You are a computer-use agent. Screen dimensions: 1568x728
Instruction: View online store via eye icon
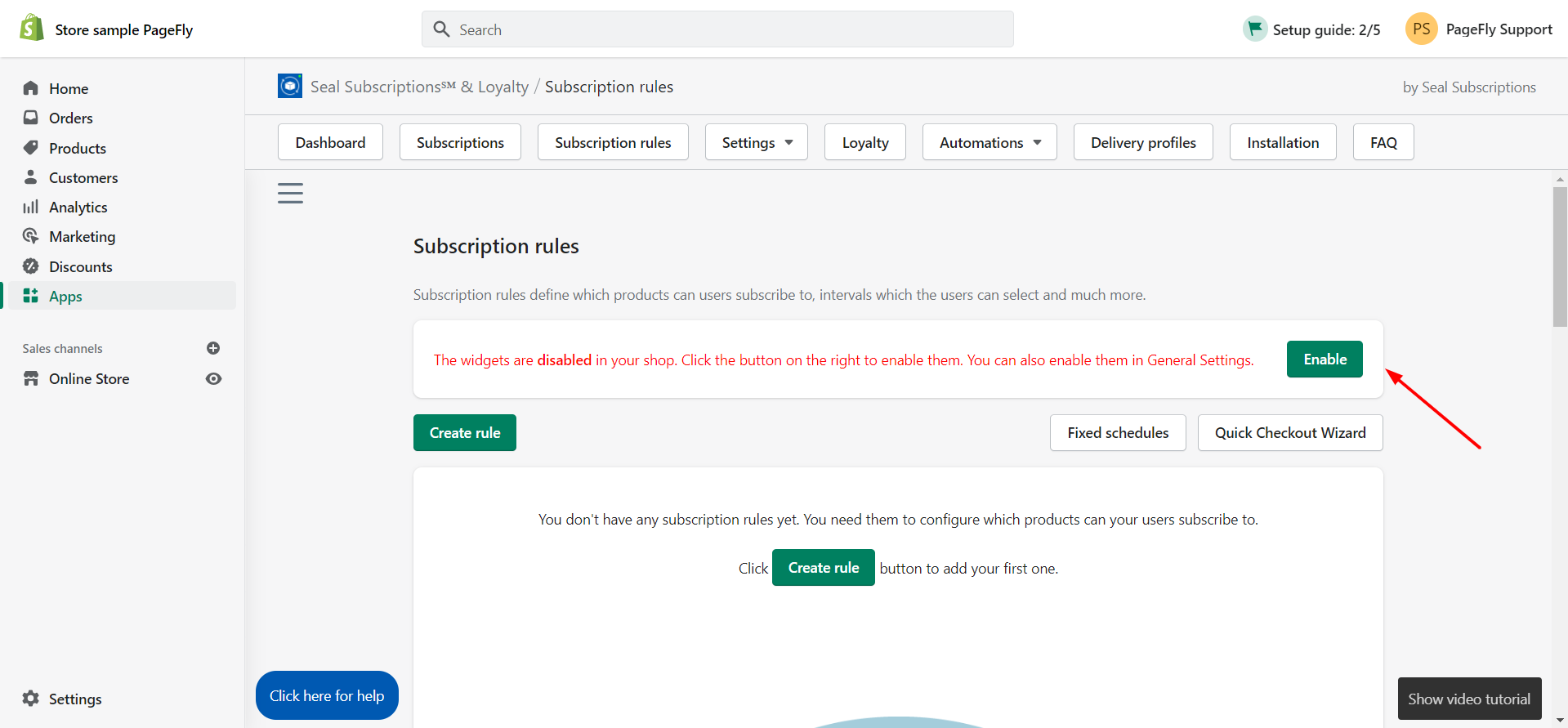[x=213, y=378]
